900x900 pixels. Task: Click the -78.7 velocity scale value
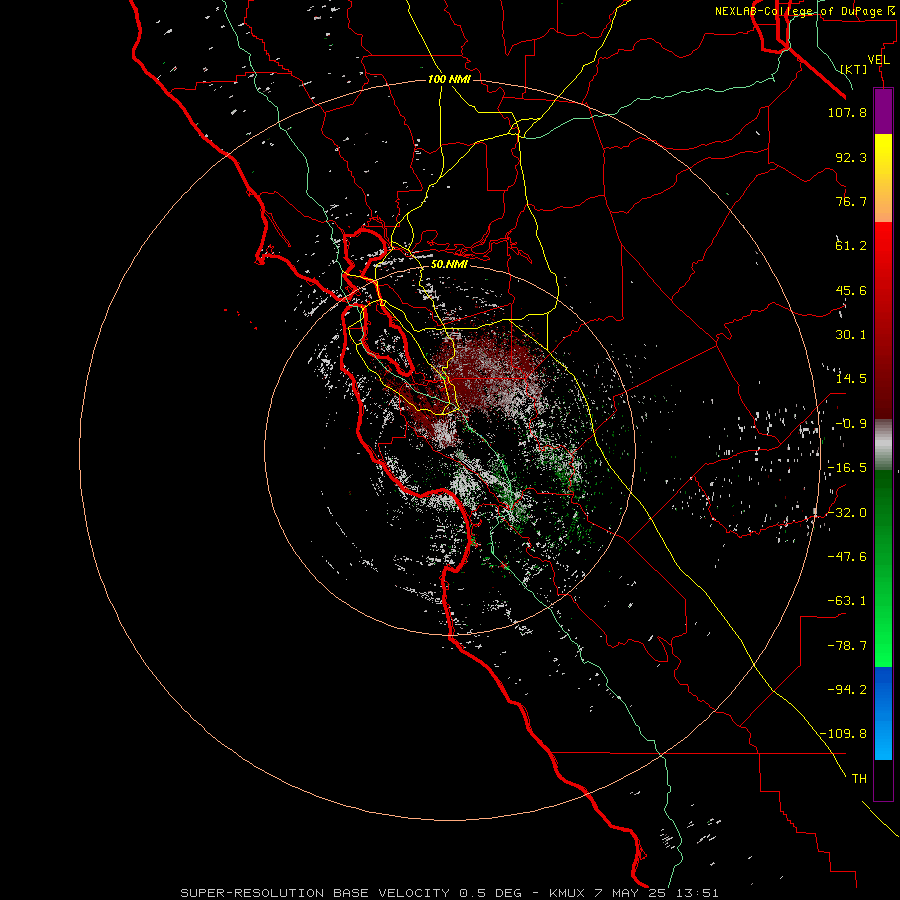coord(847,646)
